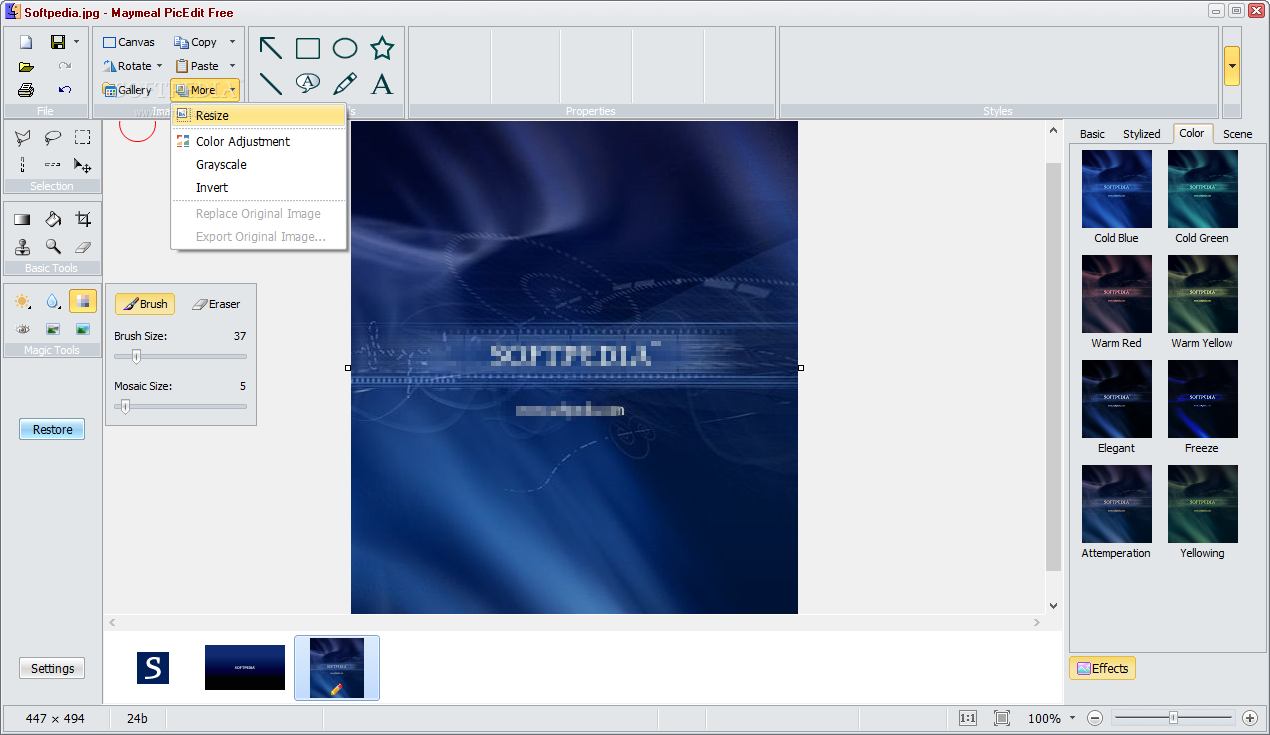Open the 100% zoom level dropdown
This screenshot has height=735, width=1270.
click(1072, 718)
